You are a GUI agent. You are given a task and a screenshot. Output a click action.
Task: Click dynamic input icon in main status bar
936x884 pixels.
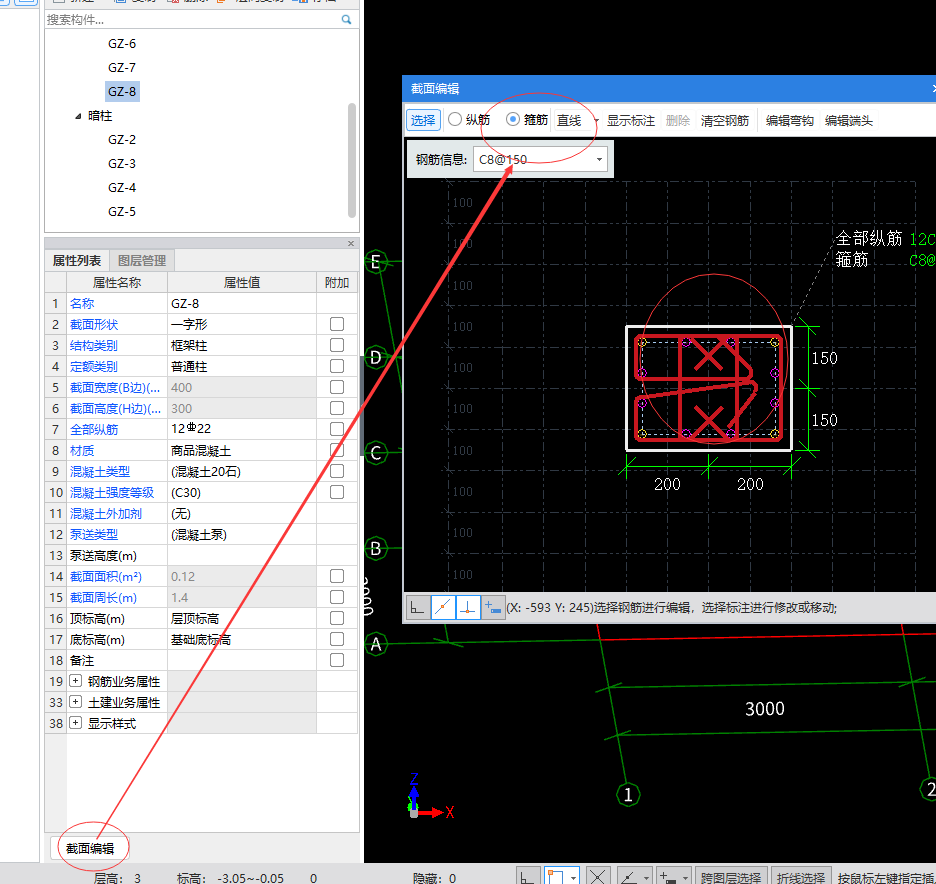click(667, 877)
